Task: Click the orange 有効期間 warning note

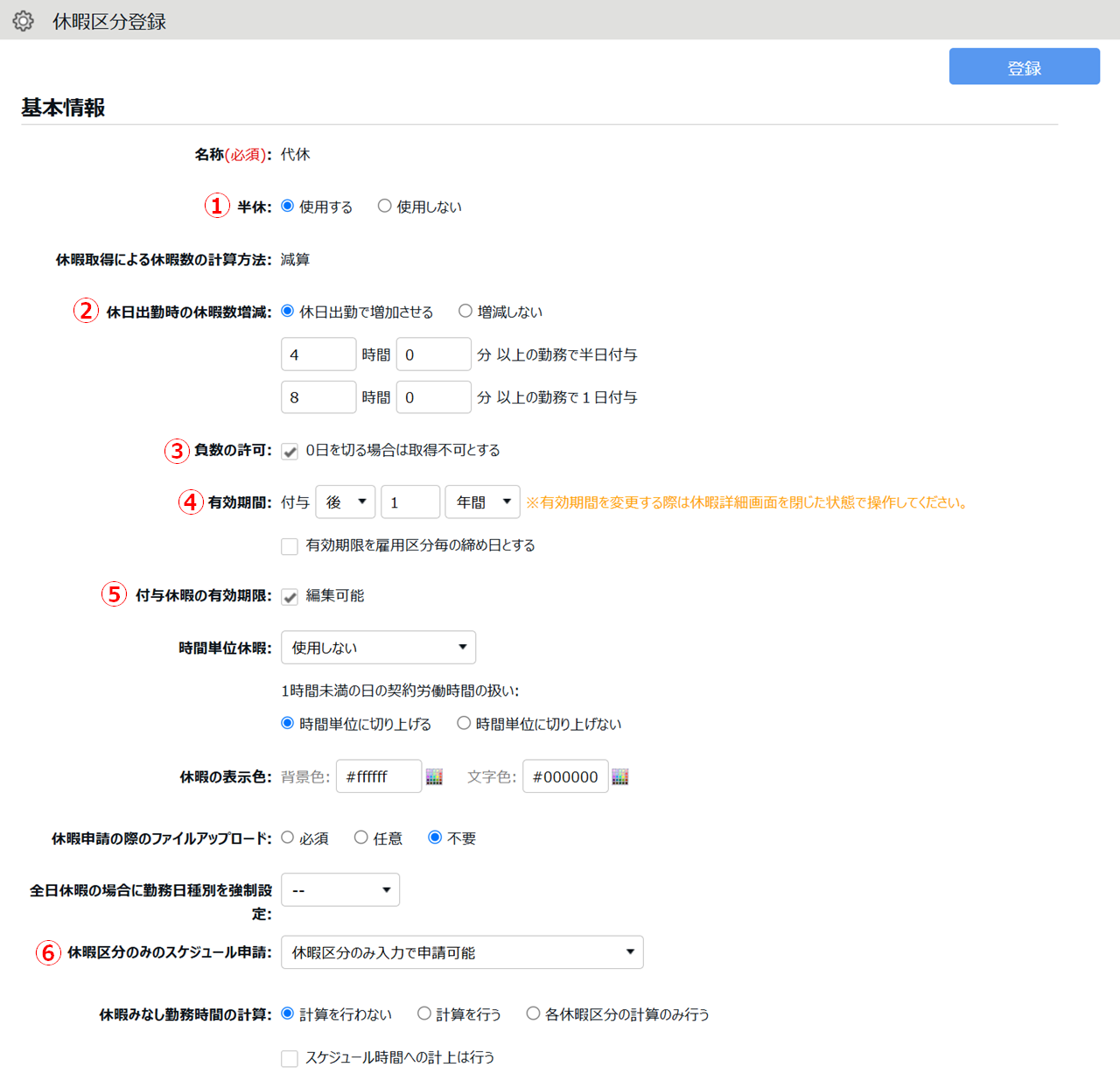Action: pos(746,502)
